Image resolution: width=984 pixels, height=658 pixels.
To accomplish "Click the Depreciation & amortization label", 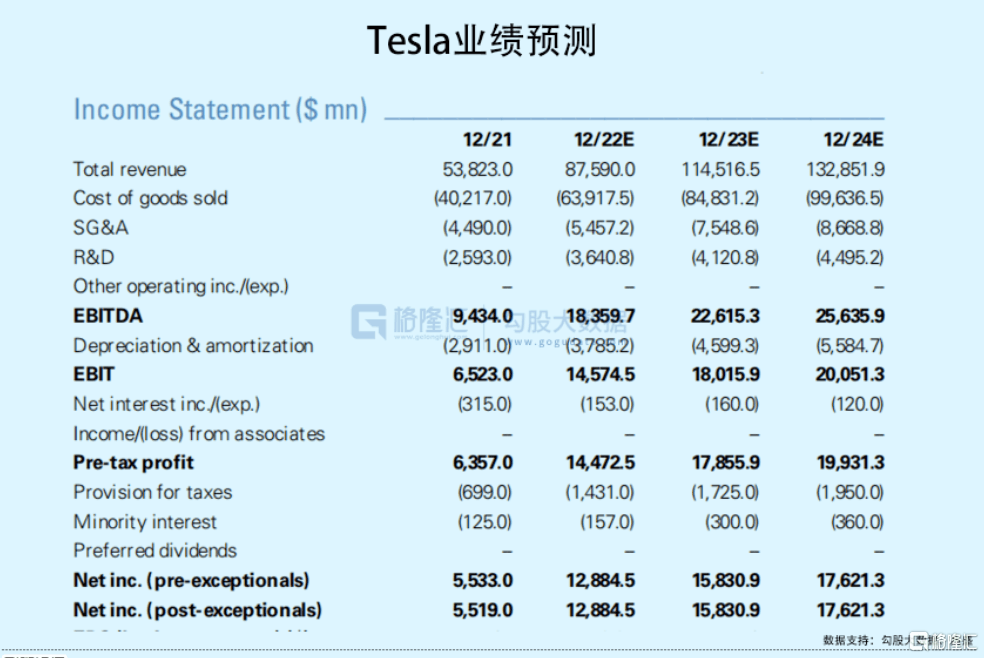I will (193, 346).
